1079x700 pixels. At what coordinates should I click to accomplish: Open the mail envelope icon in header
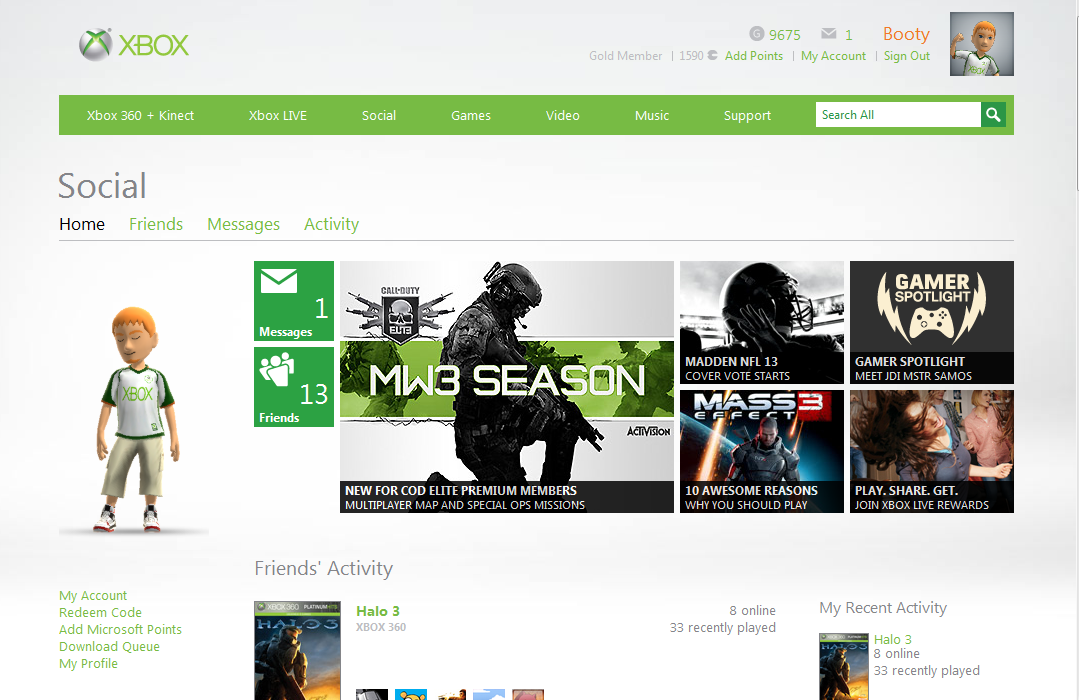pyautogui.click(x=829, y=34)
